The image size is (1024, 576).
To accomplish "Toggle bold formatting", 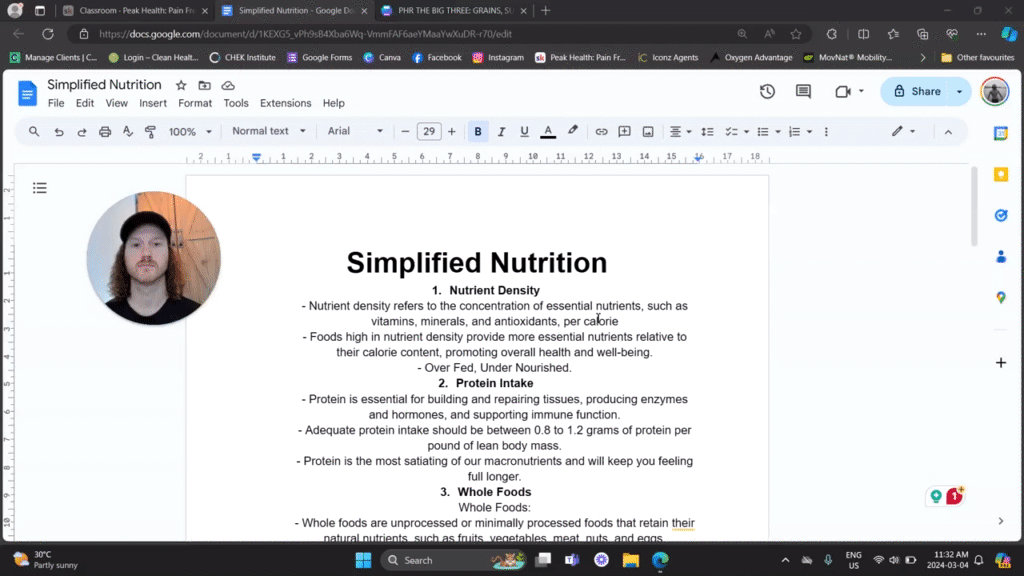I will 477,131.
